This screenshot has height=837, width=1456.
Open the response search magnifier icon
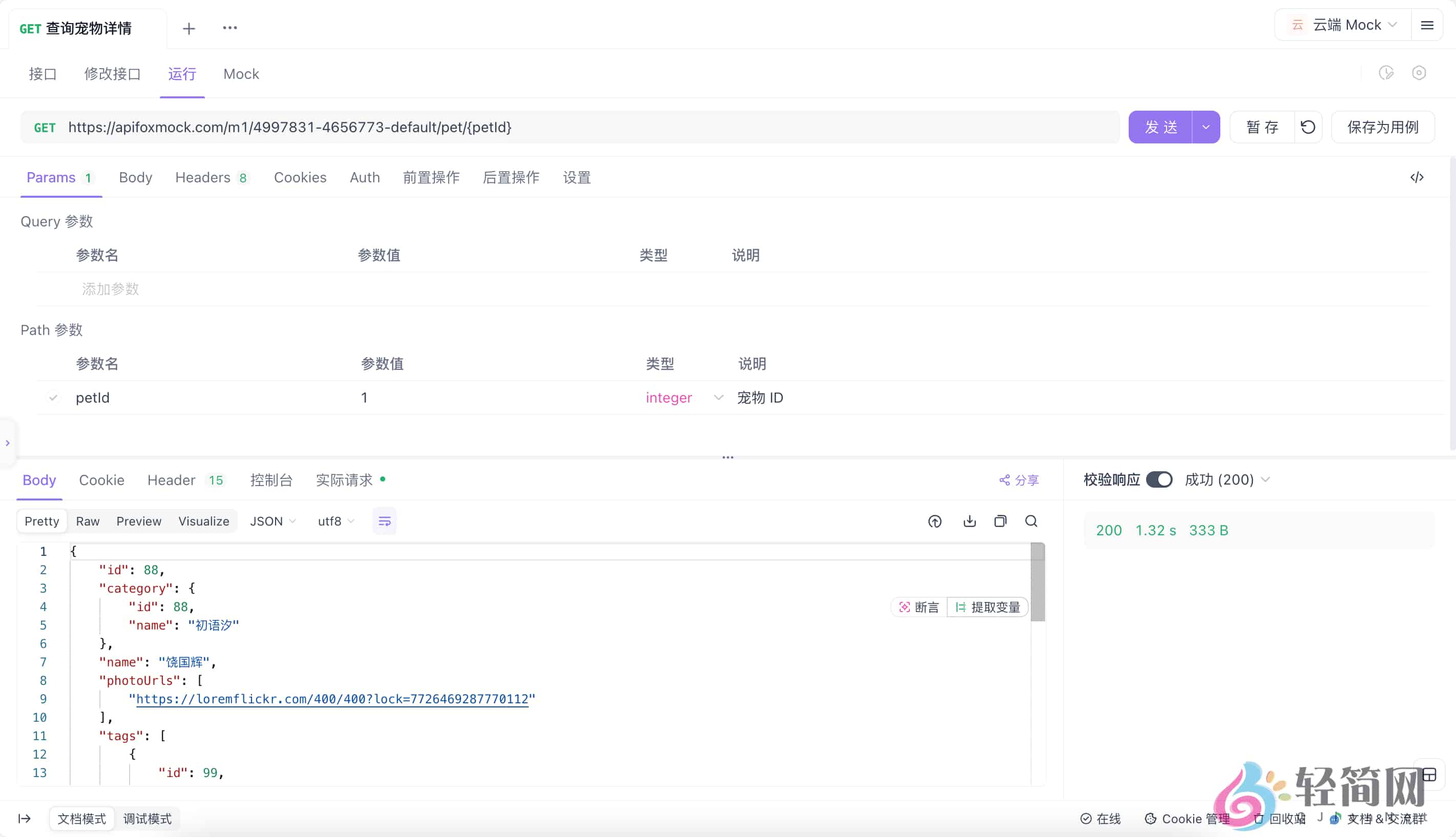pyautogui.click(x=1031, y=521)
